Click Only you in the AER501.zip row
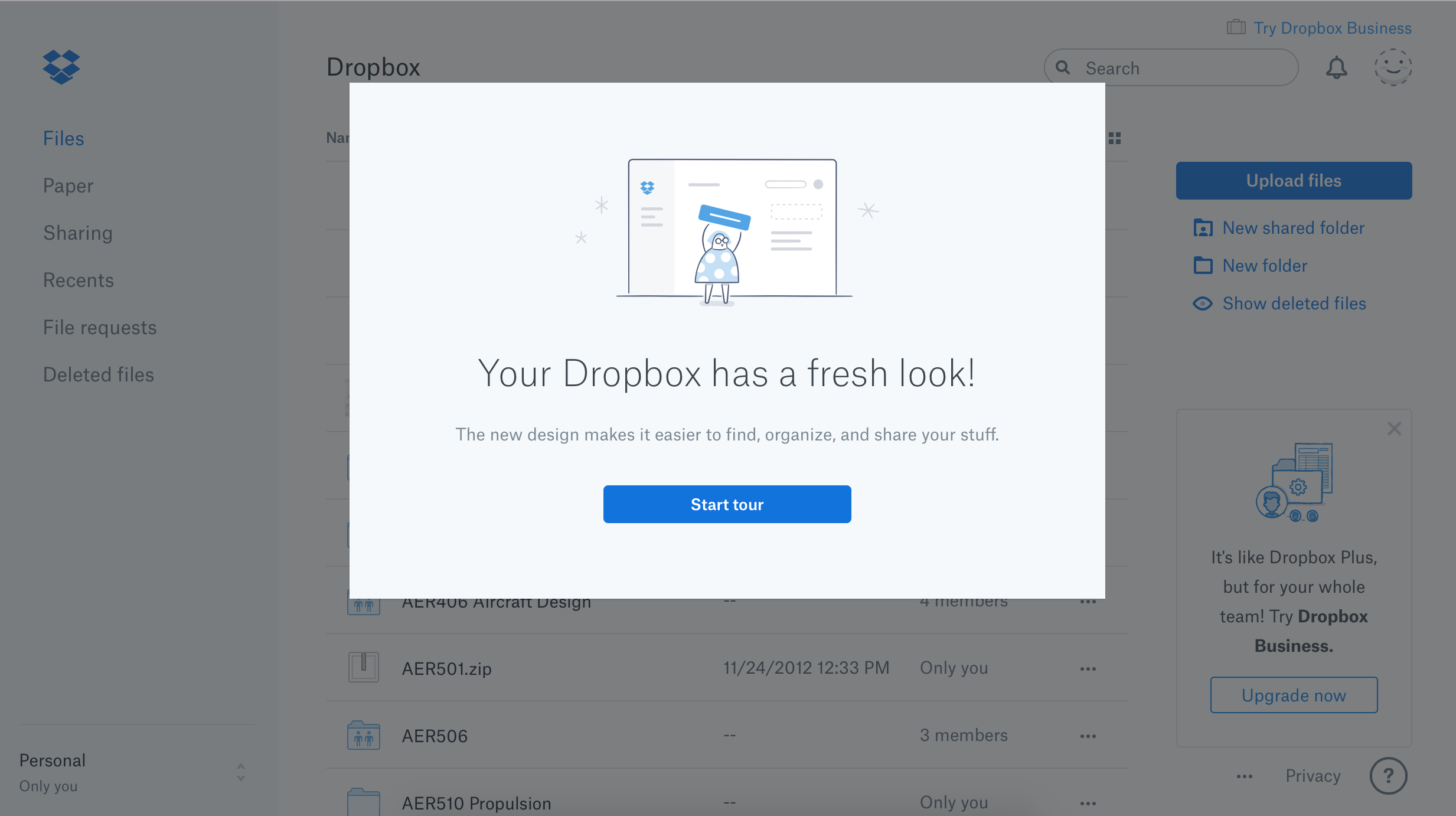The width and height of the screenshot is (1456, 816). [954, 668]
